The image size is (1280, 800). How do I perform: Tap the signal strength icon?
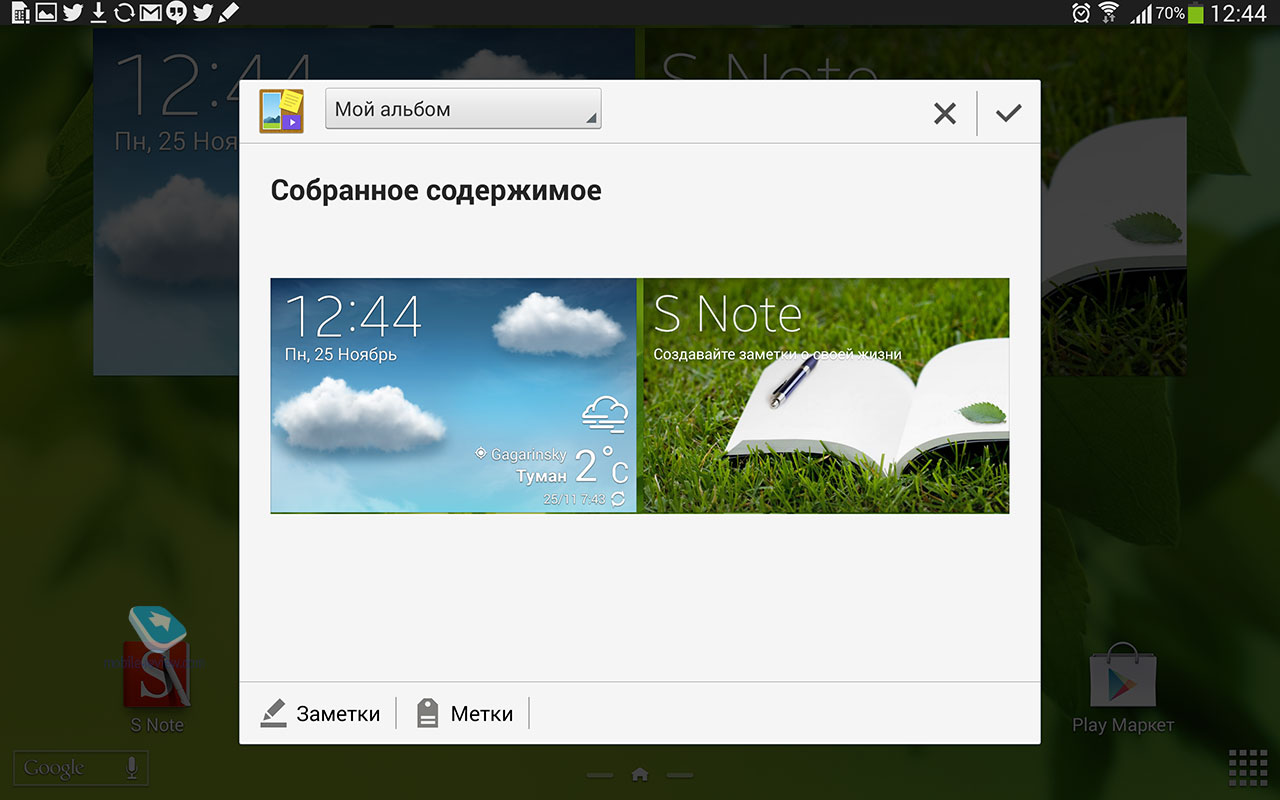[1140, 13]
